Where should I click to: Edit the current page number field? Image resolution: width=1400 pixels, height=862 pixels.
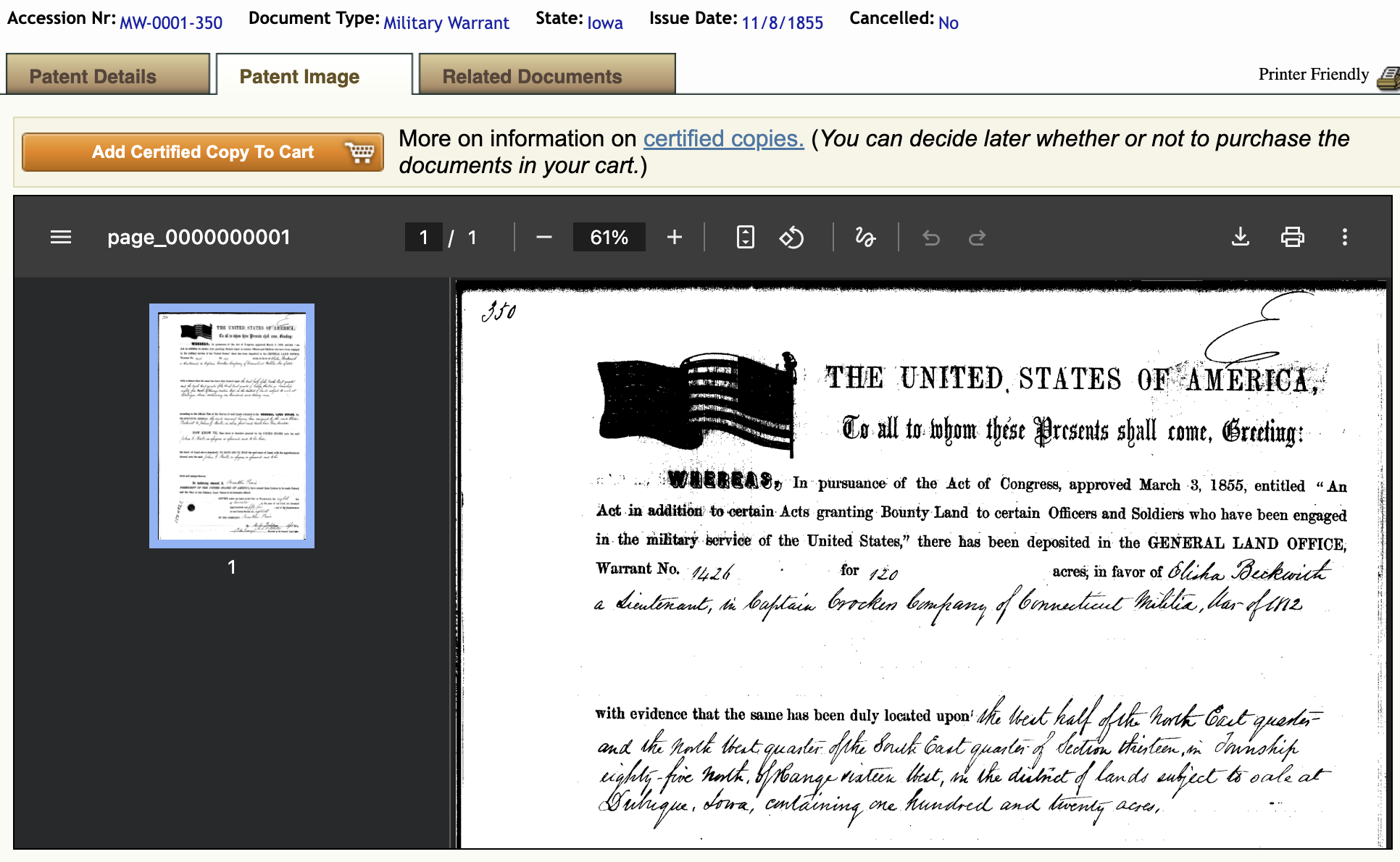[424, 237]
